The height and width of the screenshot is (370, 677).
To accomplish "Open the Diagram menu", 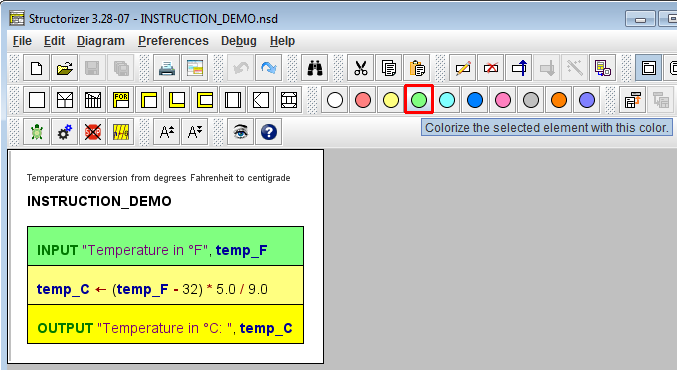I will (x=101, y=41).
